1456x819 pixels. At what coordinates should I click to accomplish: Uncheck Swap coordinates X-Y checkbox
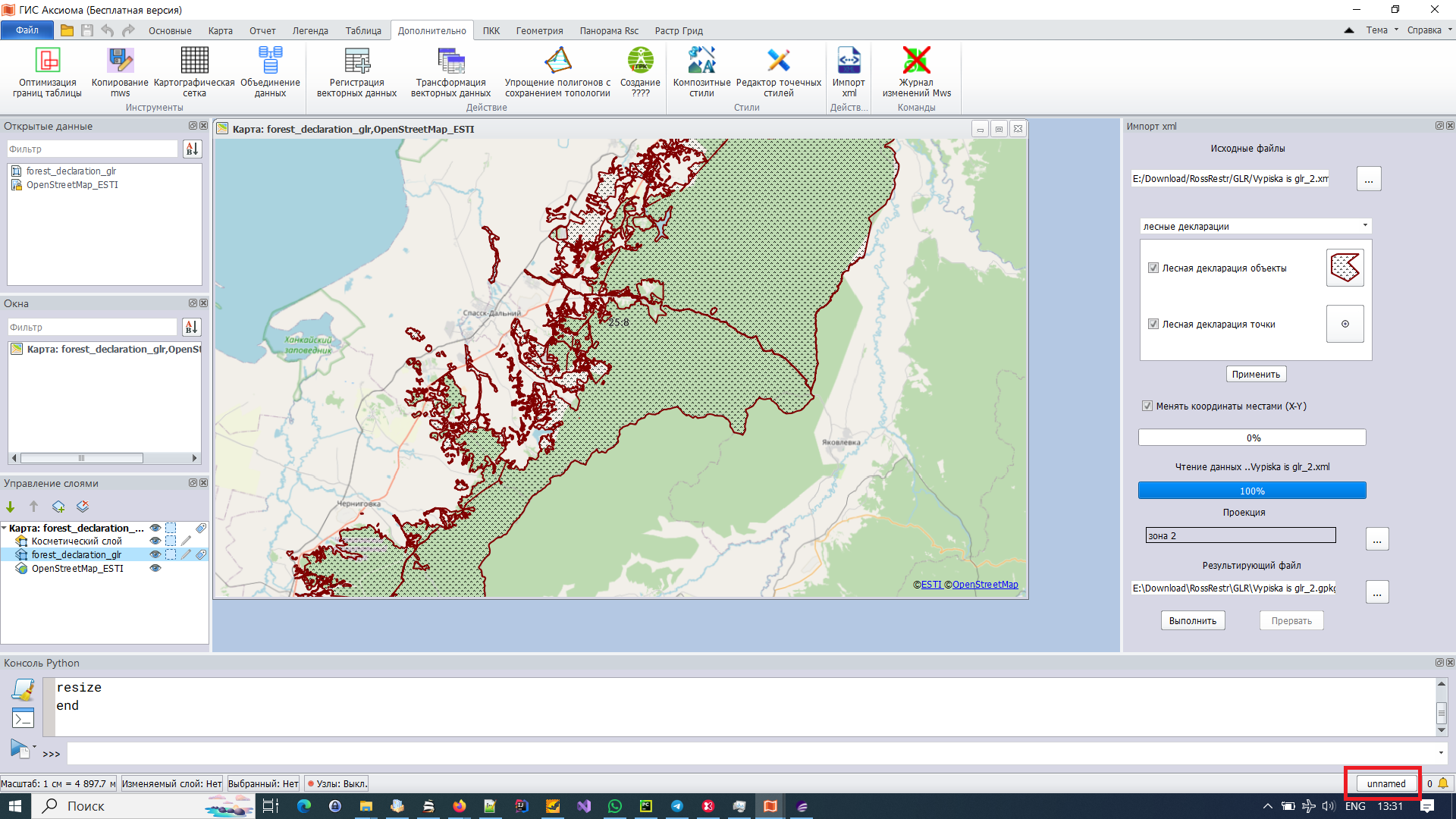tap(1147, 406)
